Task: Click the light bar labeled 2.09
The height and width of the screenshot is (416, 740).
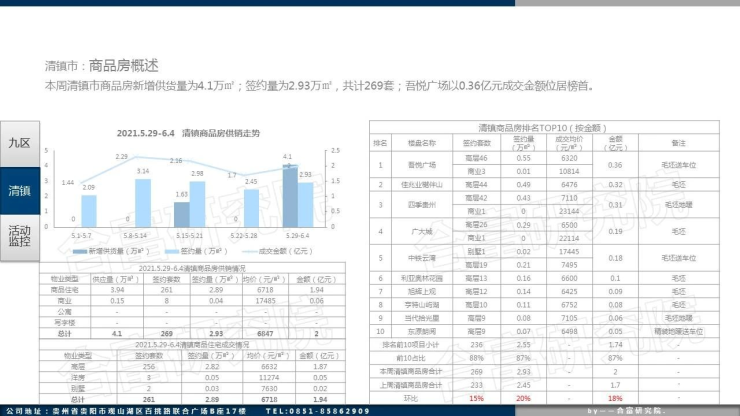Action: point(89,211)
